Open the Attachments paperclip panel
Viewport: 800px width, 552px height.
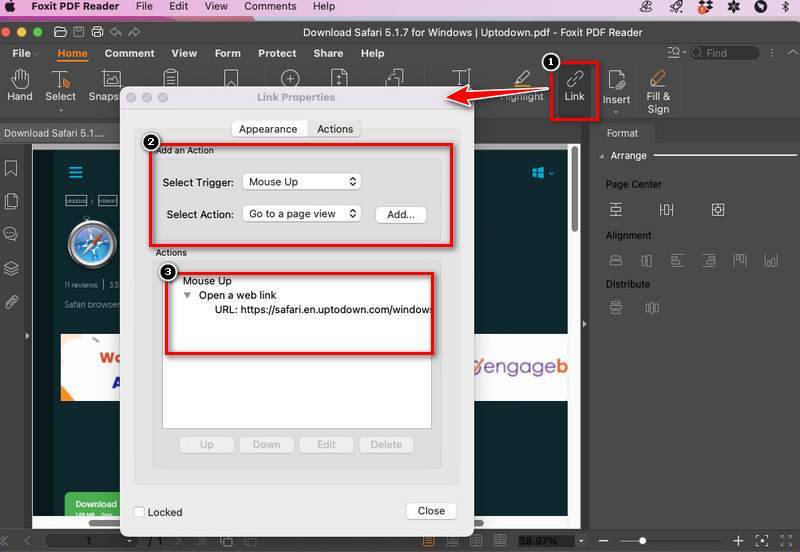point(11,302)
